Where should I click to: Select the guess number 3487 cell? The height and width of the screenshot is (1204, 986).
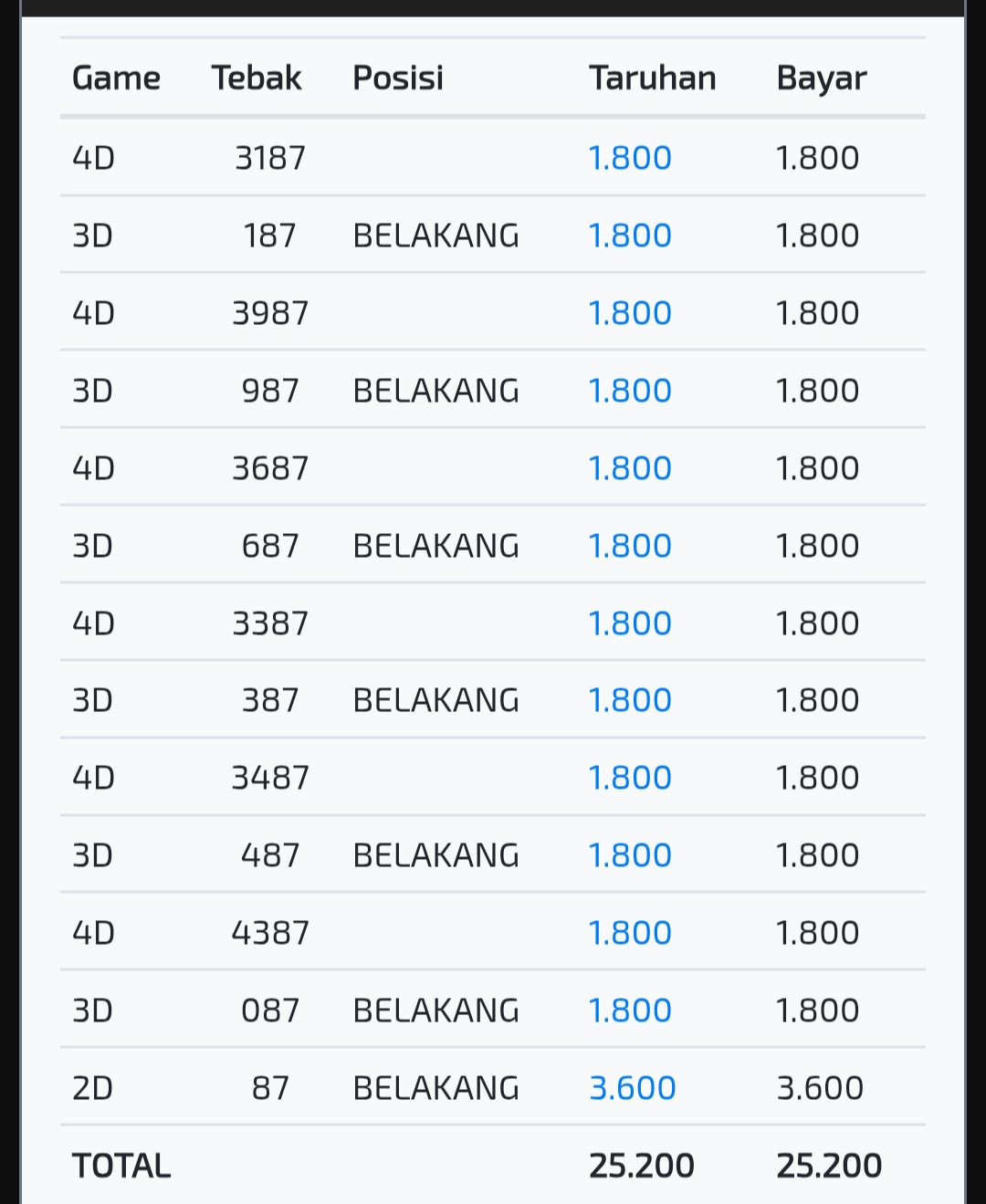[270, 778]
